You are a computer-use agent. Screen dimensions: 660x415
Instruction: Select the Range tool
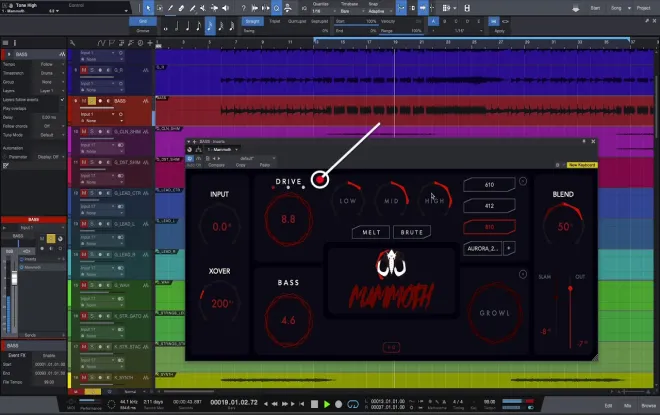coord(160,8)
